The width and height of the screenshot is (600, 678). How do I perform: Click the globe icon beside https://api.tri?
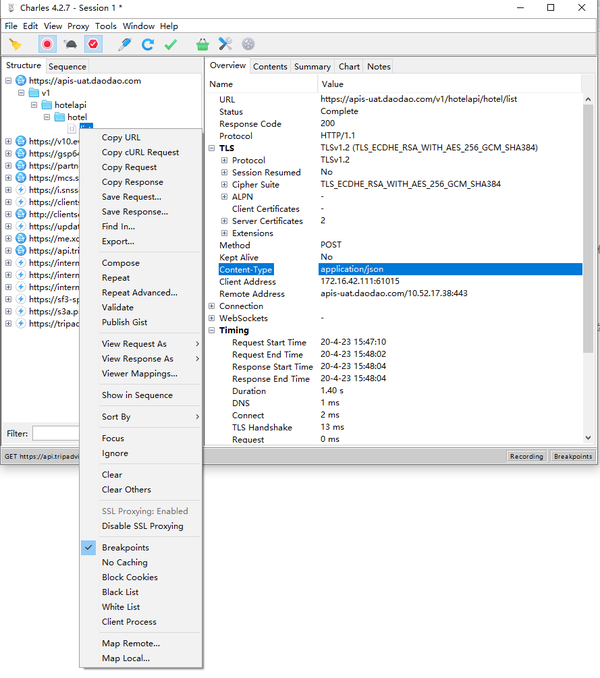21,250
